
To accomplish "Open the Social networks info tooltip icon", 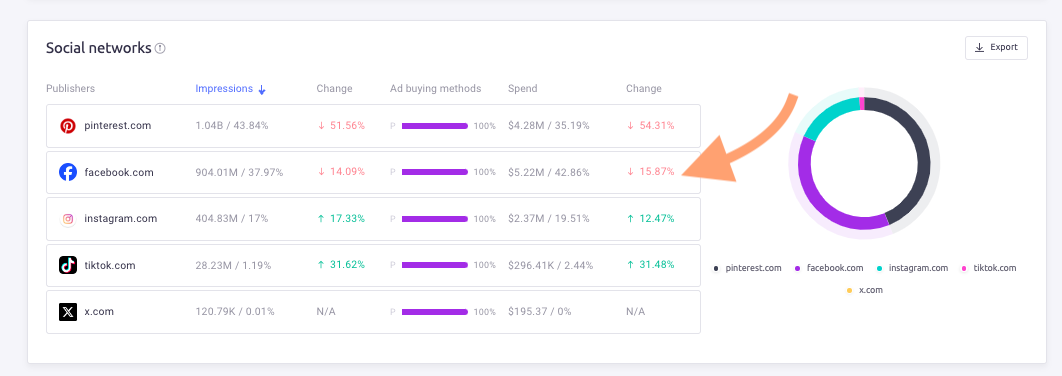I will tap(160, 48).
